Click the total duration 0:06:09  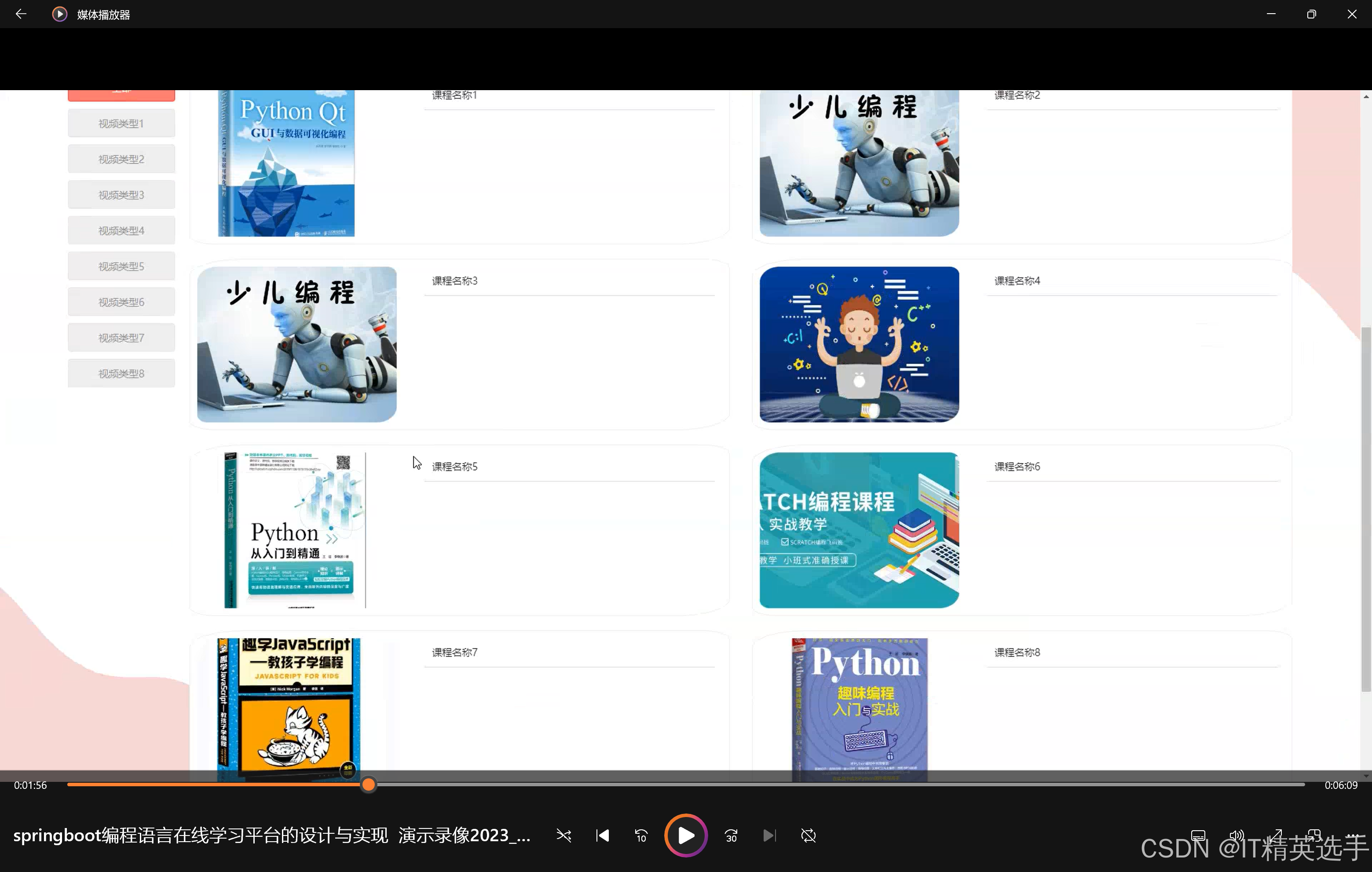[1341, 785]
